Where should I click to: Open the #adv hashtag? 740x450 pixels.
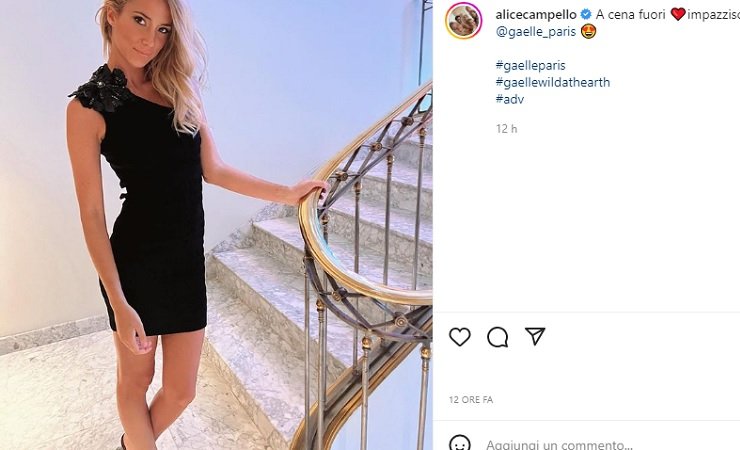pos(510,99)
